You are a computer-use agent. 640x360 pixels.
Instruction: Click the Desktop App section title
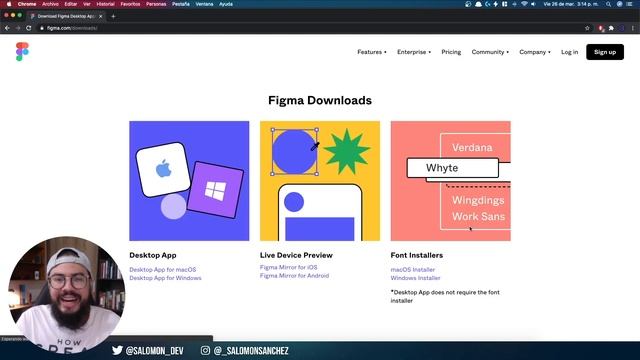tap(153, 255)
